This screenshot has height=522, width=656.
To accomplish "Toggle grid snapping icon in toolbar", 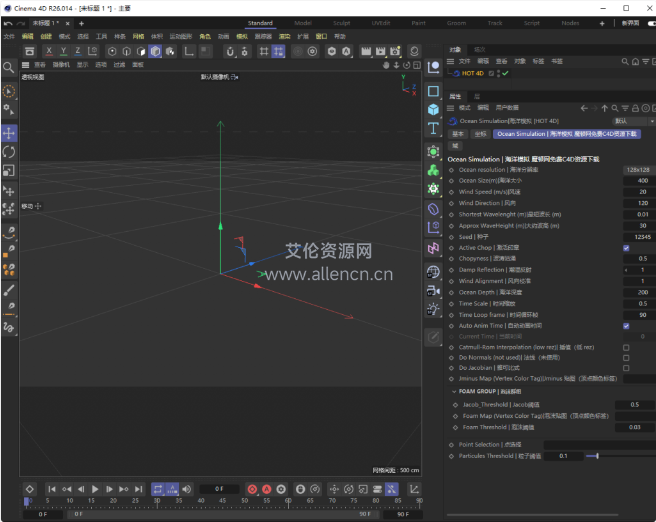I will [278, 51].
